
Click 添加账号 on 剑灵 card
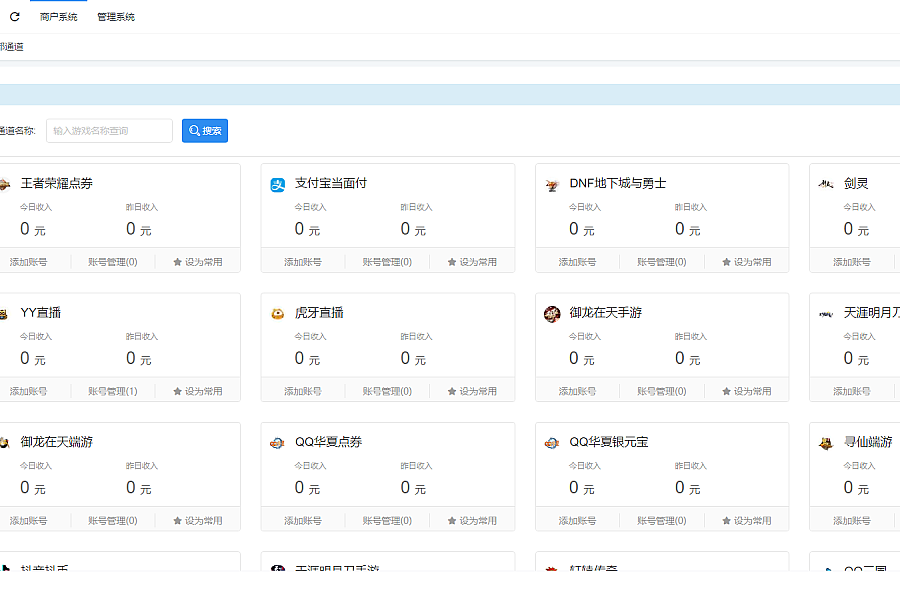point(851,262)
